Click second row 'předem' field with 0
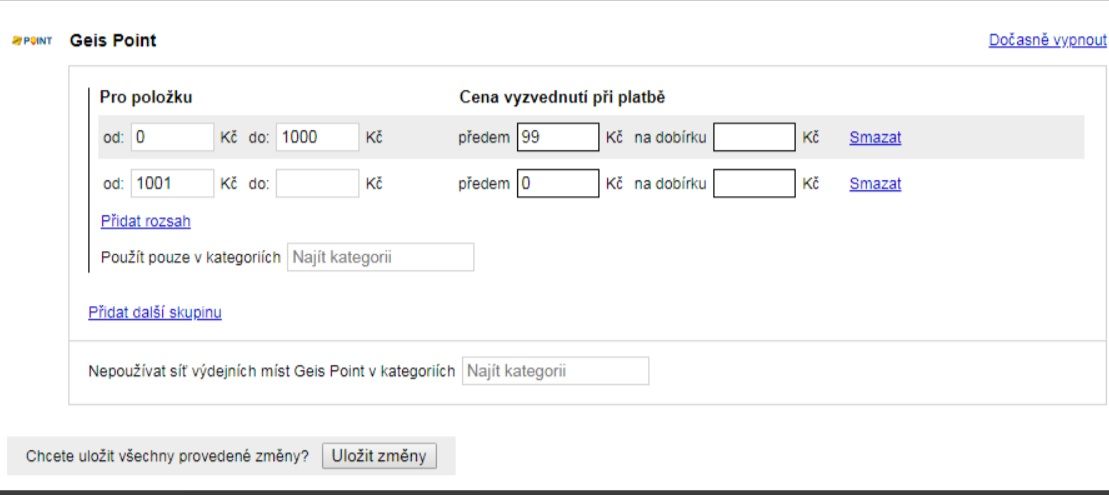1109x495 pixels. click(558, 183)
